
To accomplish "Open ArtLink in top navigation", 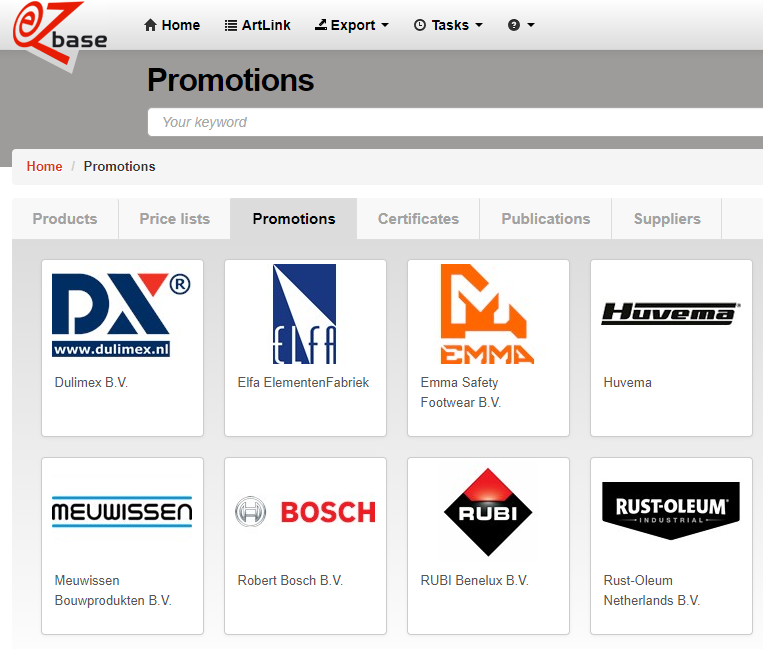I will [257, 25].
